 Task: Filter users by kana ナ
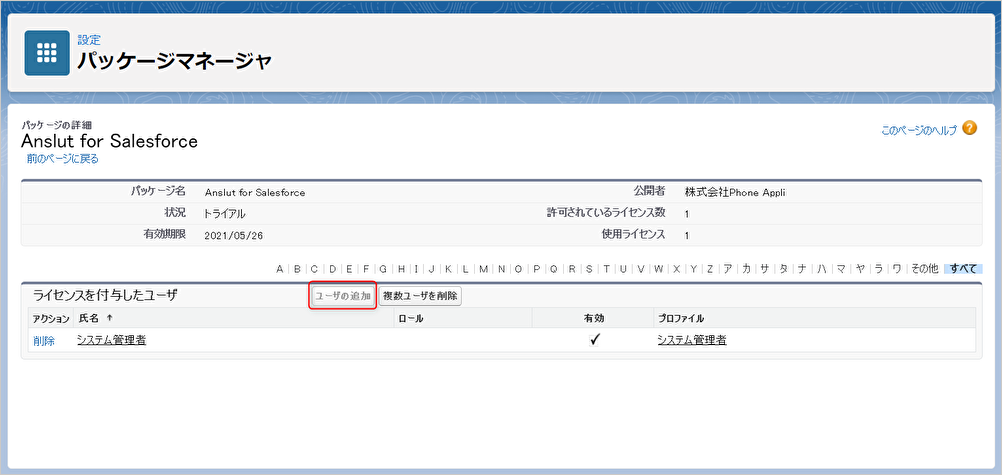point(802,269)
